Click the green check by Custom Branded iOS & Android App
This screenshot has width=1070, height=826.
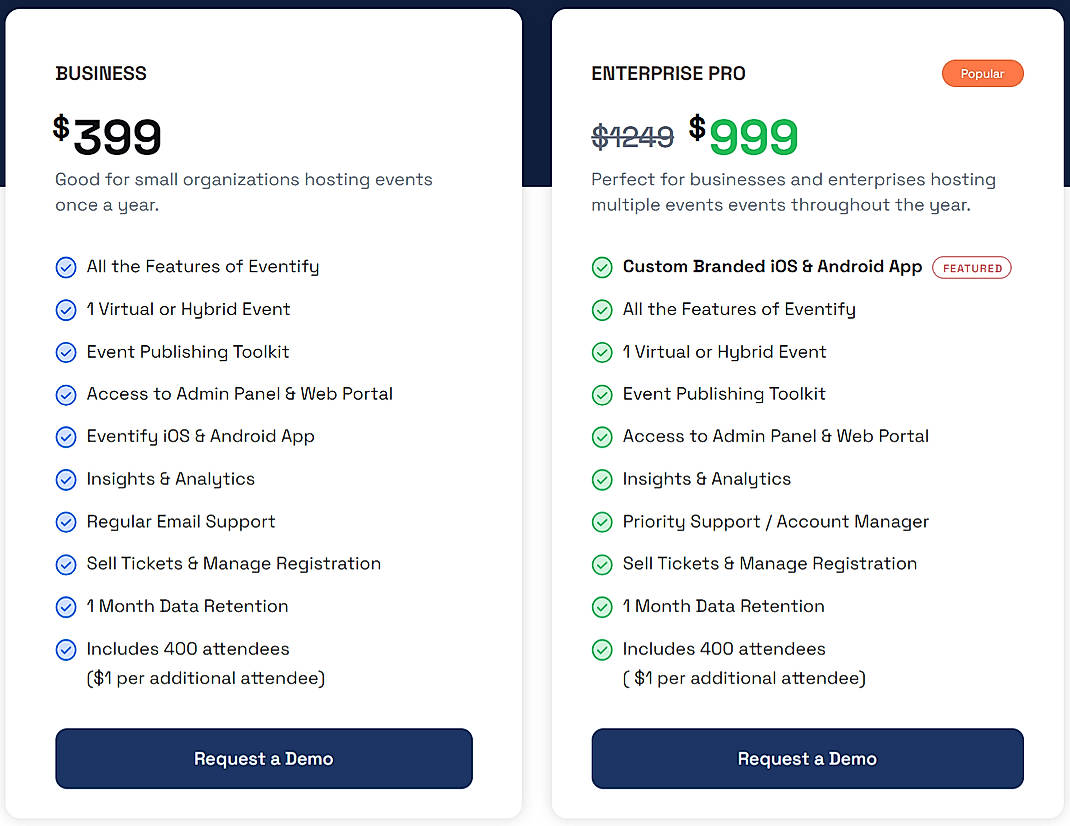coord(602,267)
